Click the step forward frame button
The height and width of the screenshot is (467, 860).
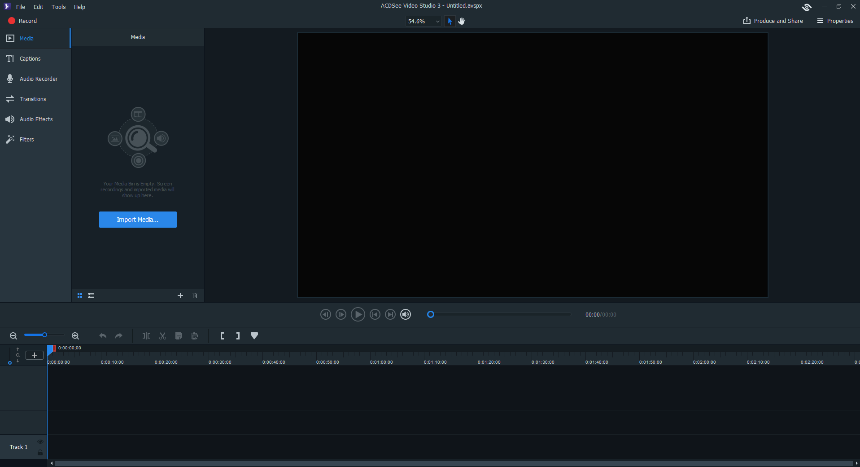tap(341, 314)
